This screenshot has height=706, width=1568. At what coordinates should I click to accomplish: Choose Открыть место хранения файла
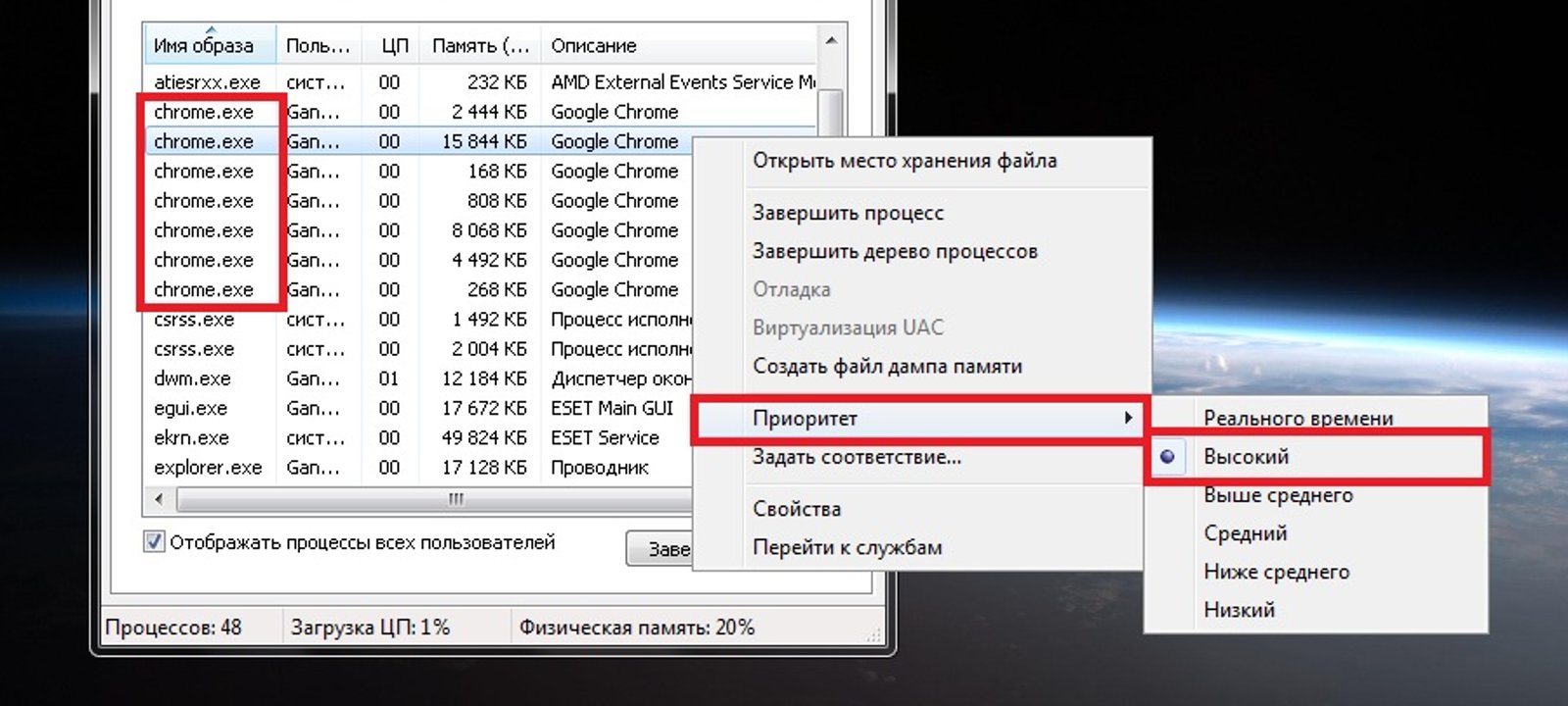click(905, 161)
